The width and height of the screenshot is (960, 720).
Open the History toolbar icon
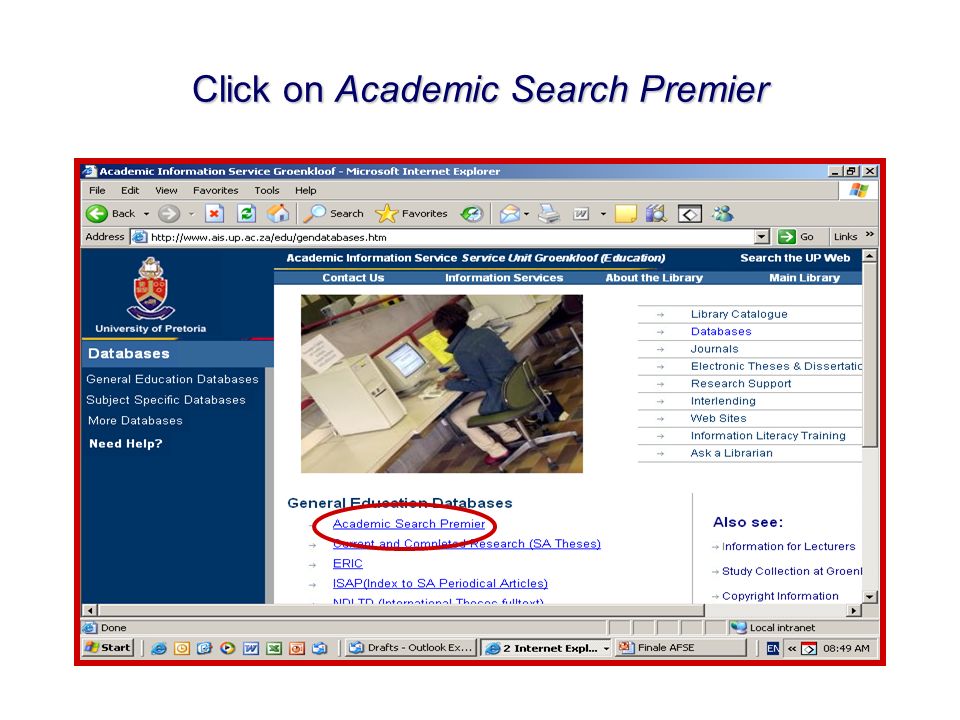click(x=471, y=214)
